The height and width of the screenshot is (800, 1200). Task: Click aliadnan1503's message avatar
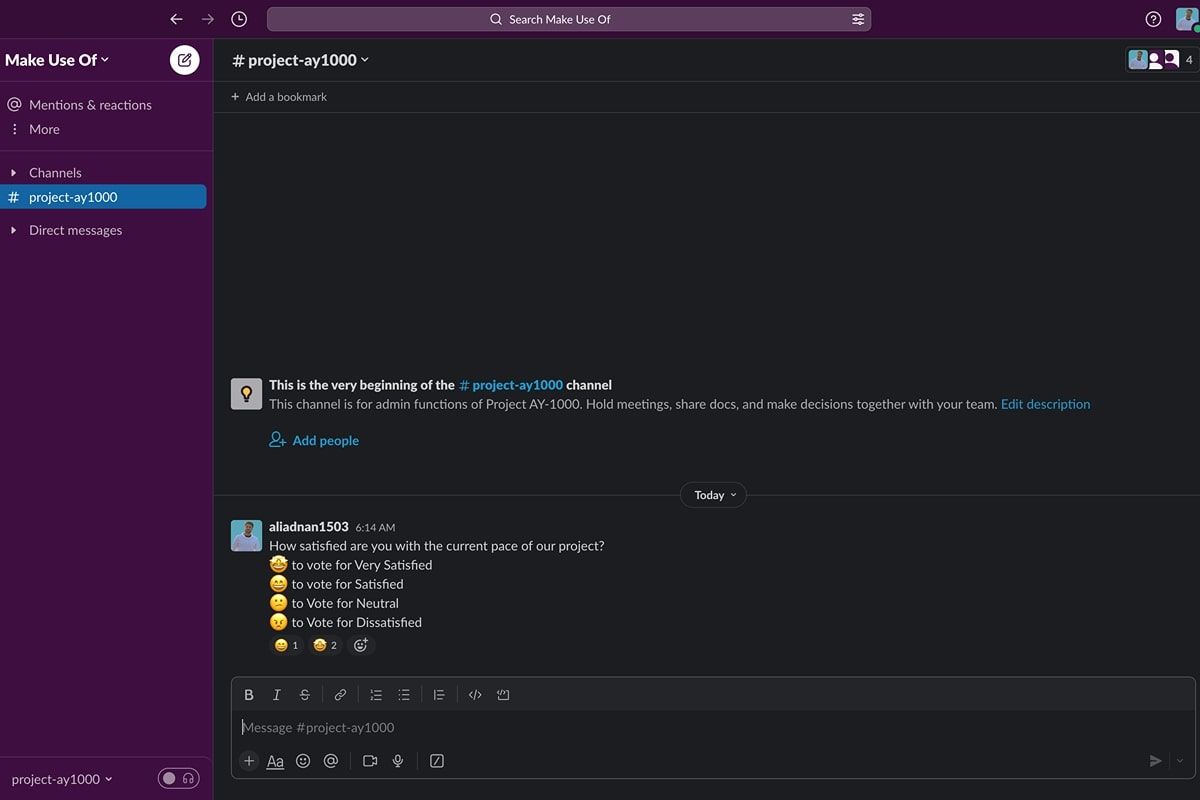pyautogui.click(x=246, y=535)
